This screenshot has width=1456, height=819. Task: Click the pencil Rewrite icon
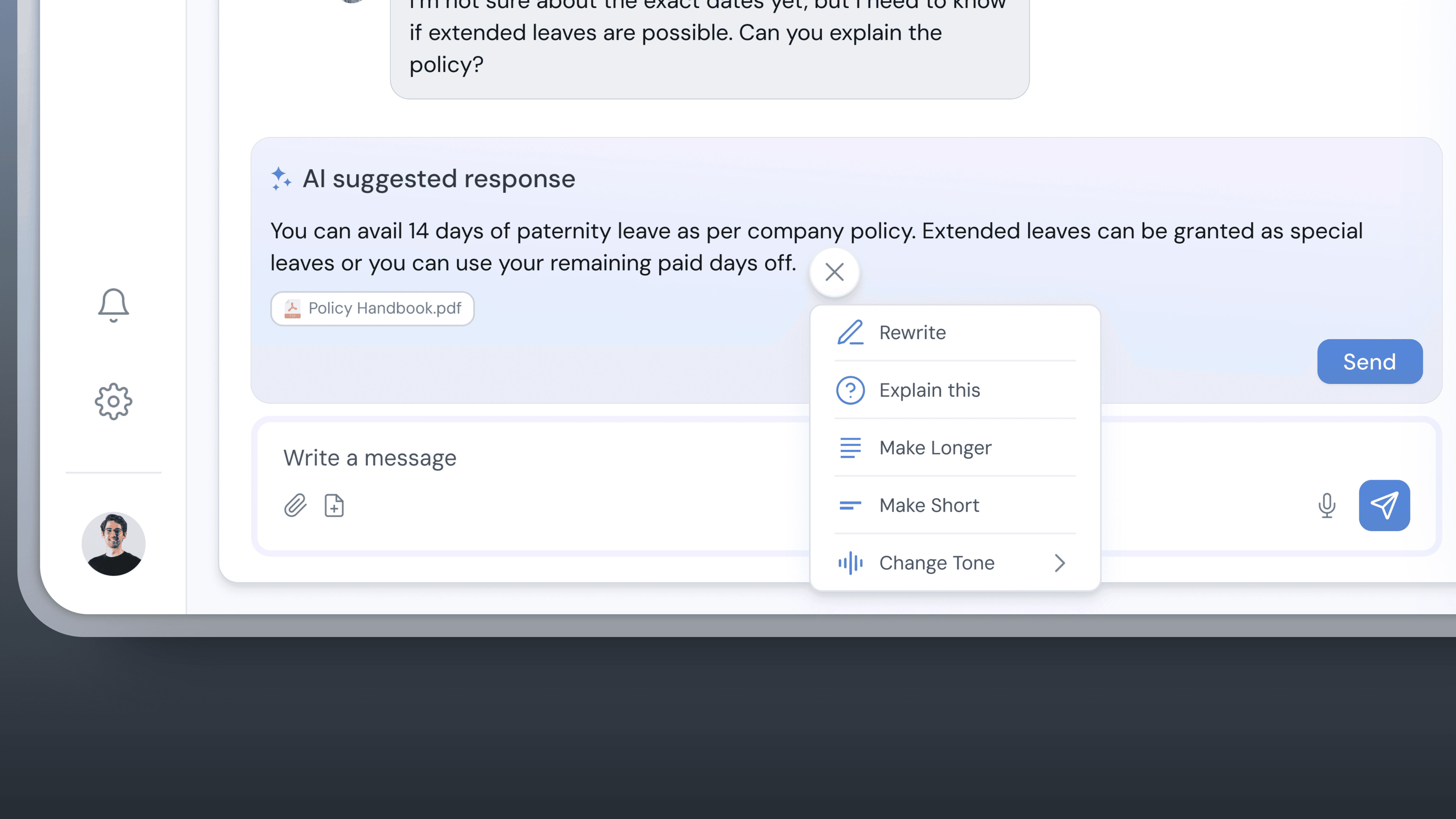(x=850, y=332)
